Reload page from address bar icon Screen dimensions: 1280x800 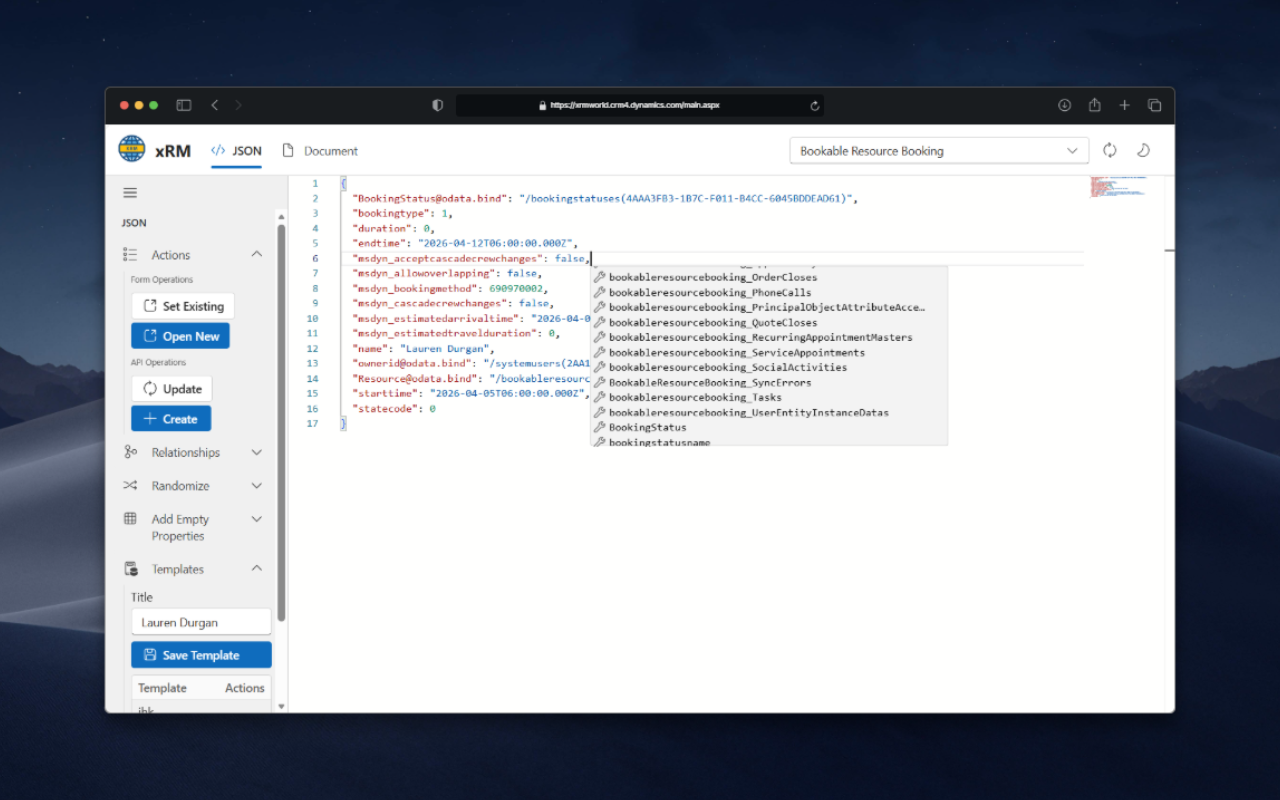tap(815, 105)
